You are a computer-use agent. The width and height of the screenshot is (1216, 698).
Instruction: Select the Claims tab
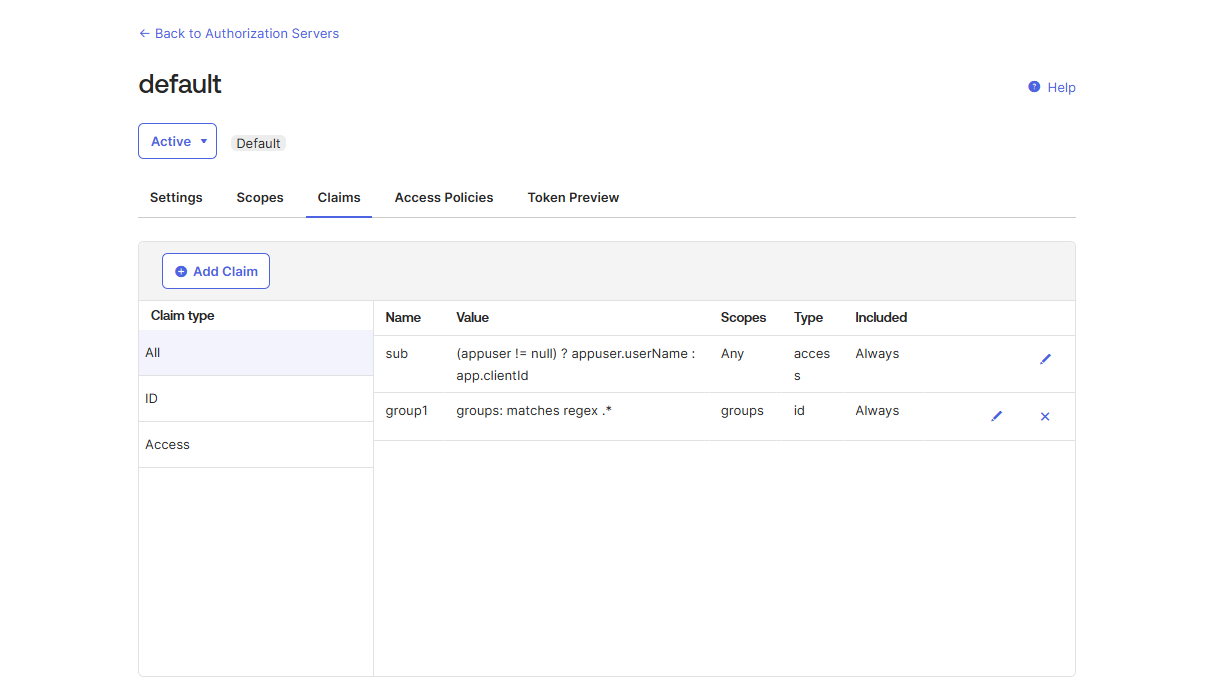tap(339, 197)
